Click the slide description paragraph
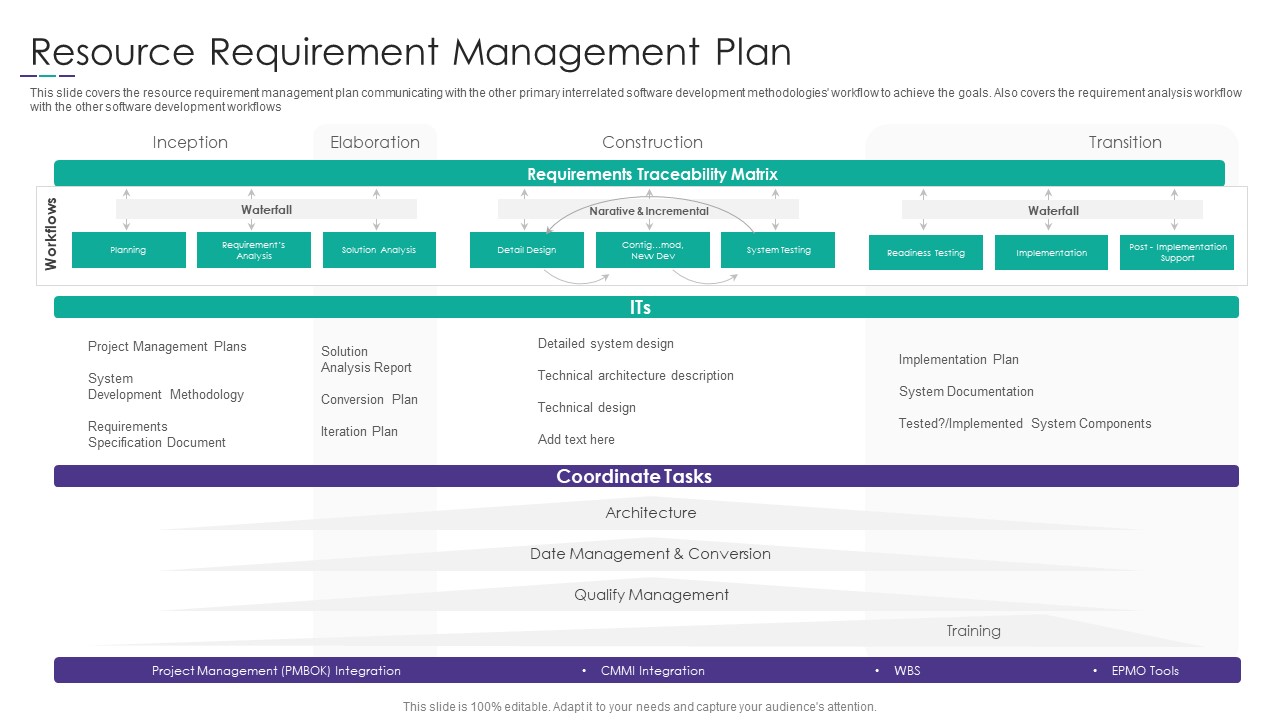 pyautogui.click(x=636, y=100)
